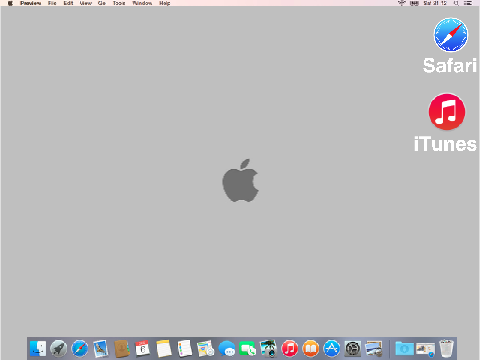The width and height of the screenshot is (480, 360).
Task: Open Contacts book icon in Dock
Action: (122, 349)
